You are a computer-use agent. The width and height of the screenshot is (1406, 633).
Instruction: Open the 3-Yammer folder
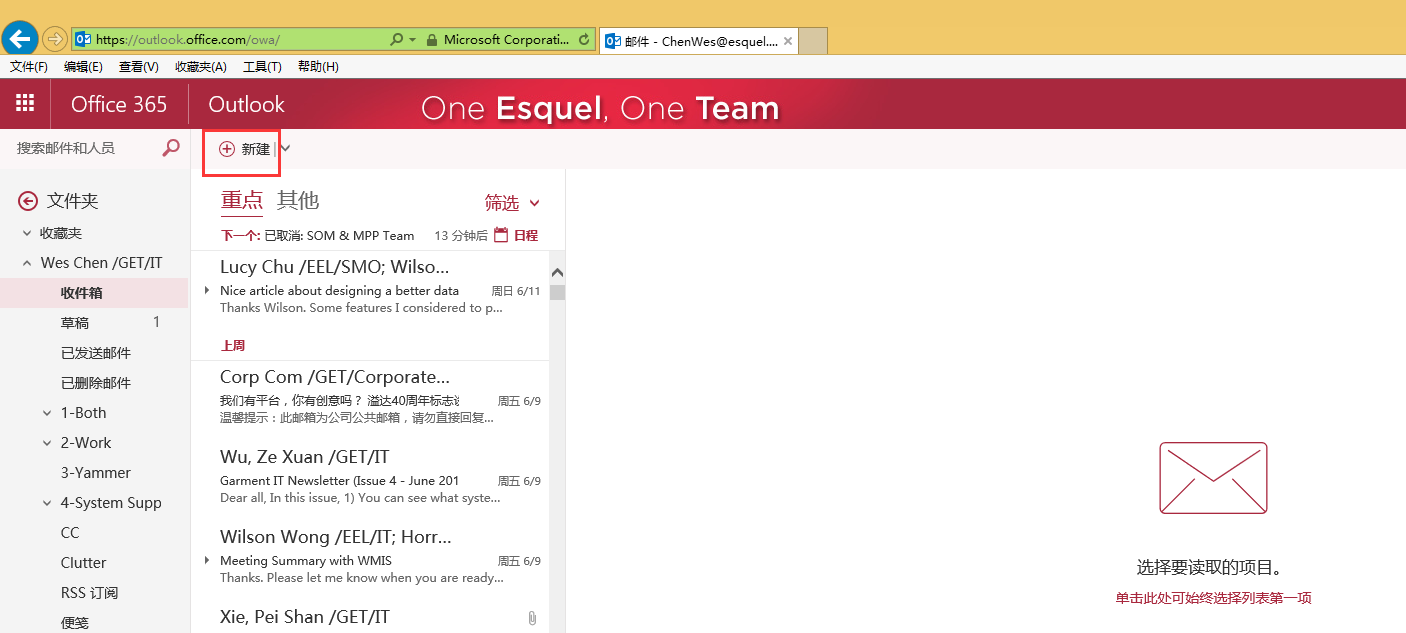pos(94,473)
